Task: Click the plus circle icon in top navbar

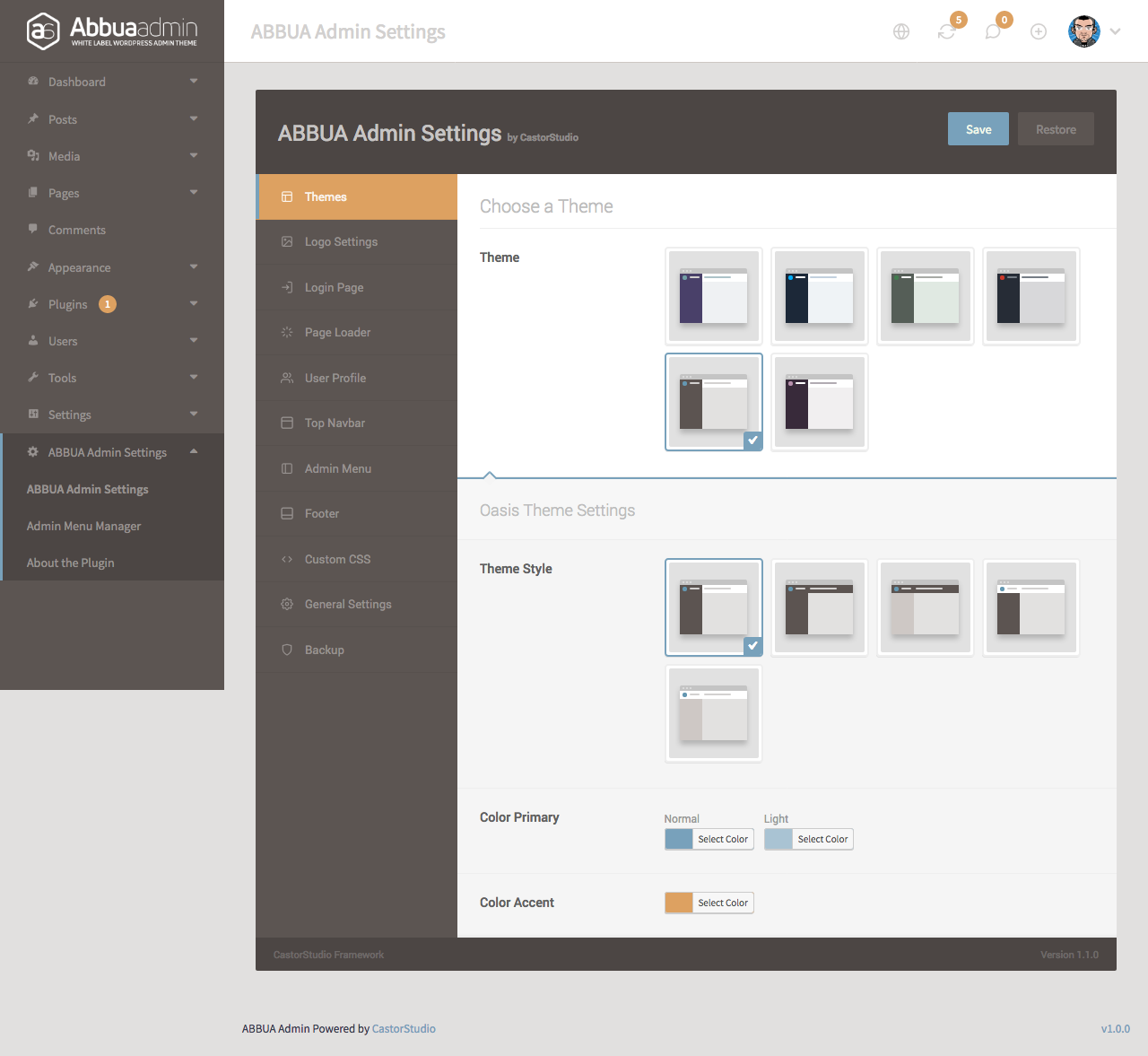Action: [x=1039, y=31]
